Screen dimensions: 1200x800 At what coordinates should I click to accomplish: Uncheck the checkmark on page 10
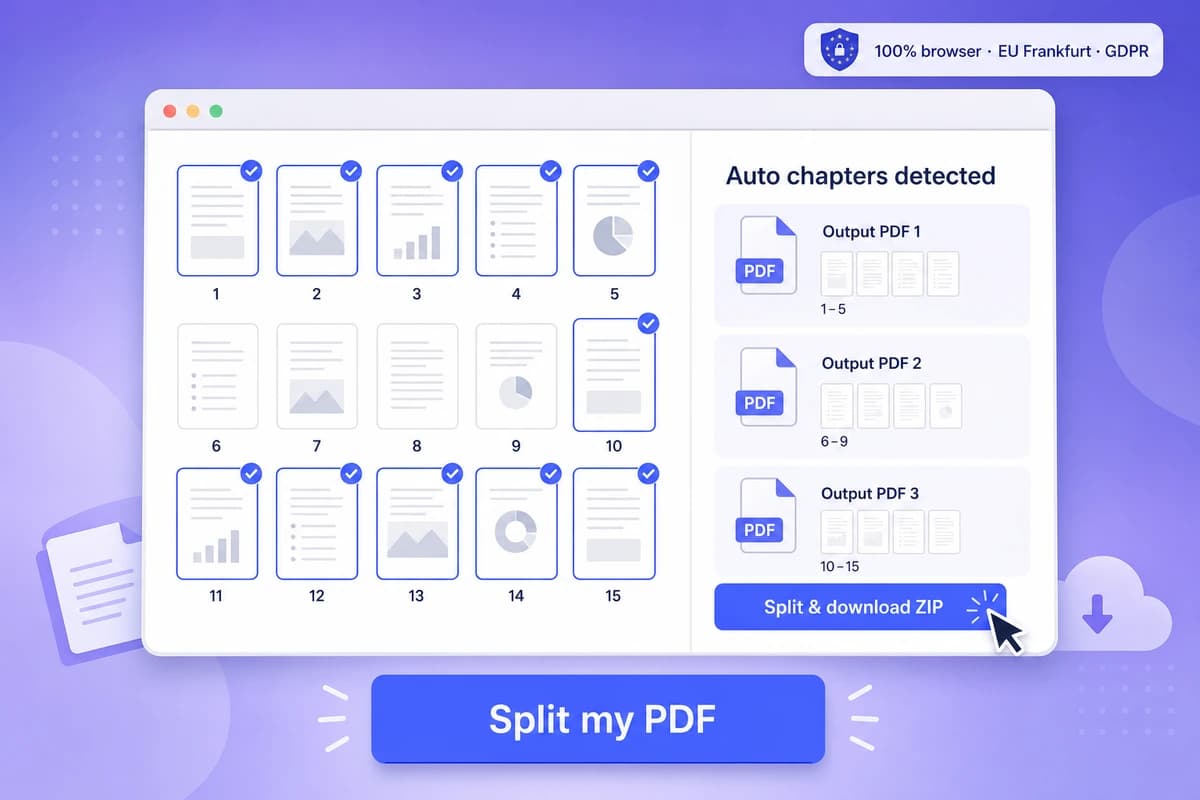coord(648,323)
